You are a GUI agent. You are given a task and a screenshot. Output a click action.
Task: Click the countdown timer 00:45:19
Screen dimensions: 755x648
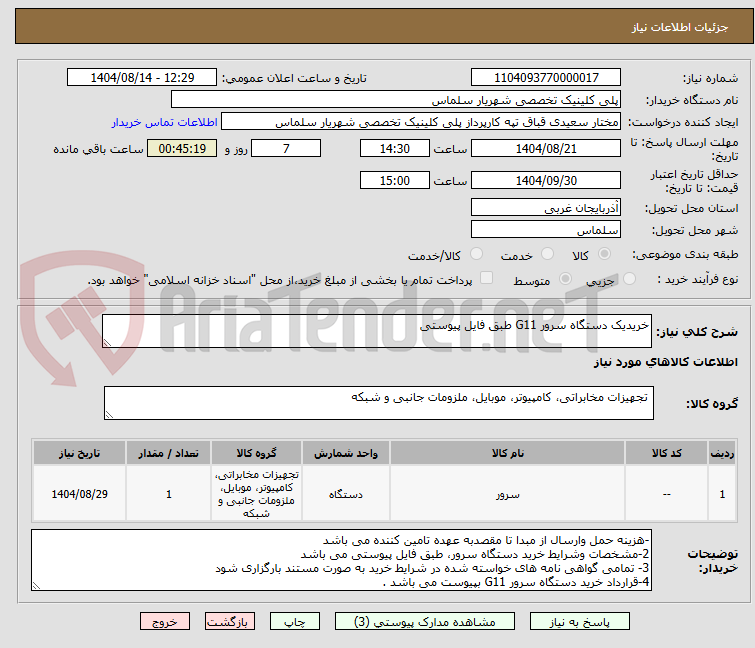[182, 148]
